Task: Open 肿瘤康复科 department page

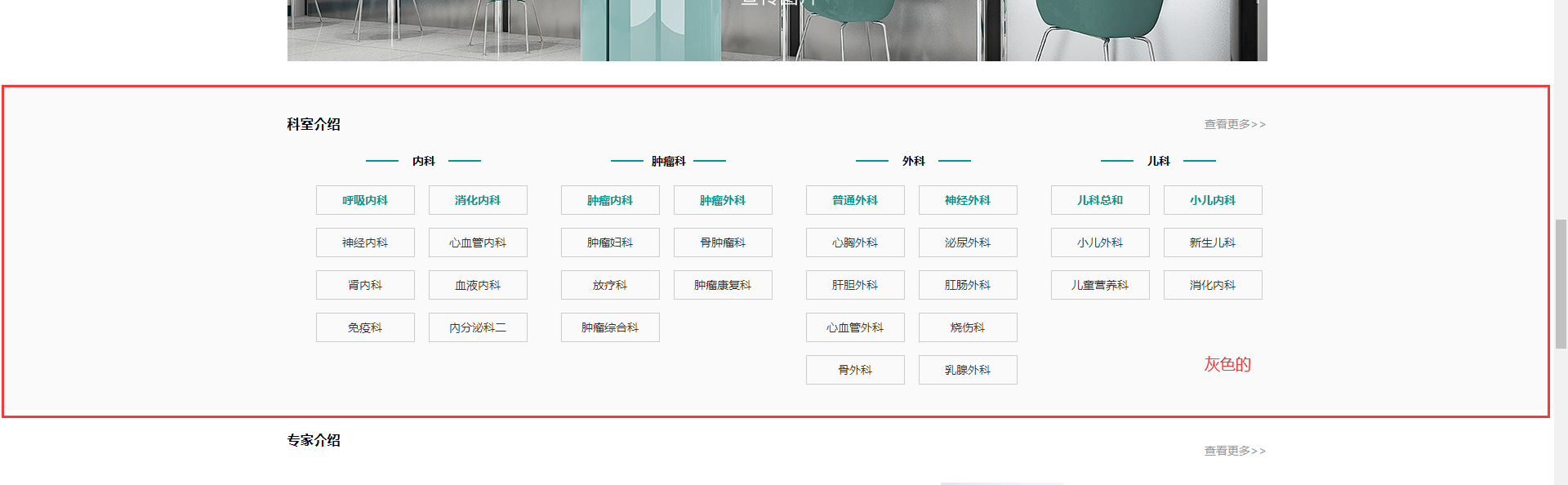Action: (x=723, y=285)
